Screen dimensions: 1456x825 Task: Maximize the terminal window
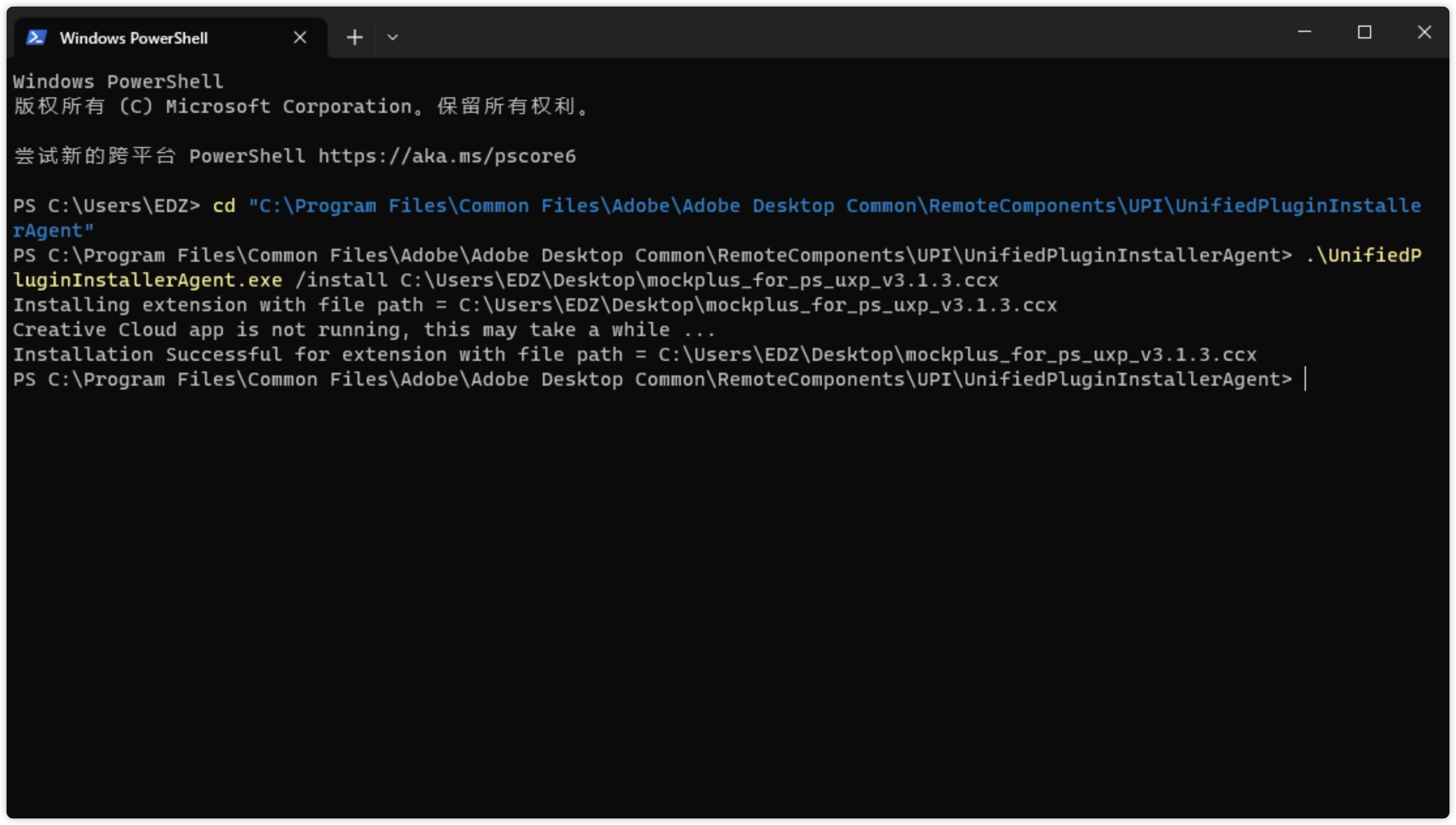(1364, 32)
